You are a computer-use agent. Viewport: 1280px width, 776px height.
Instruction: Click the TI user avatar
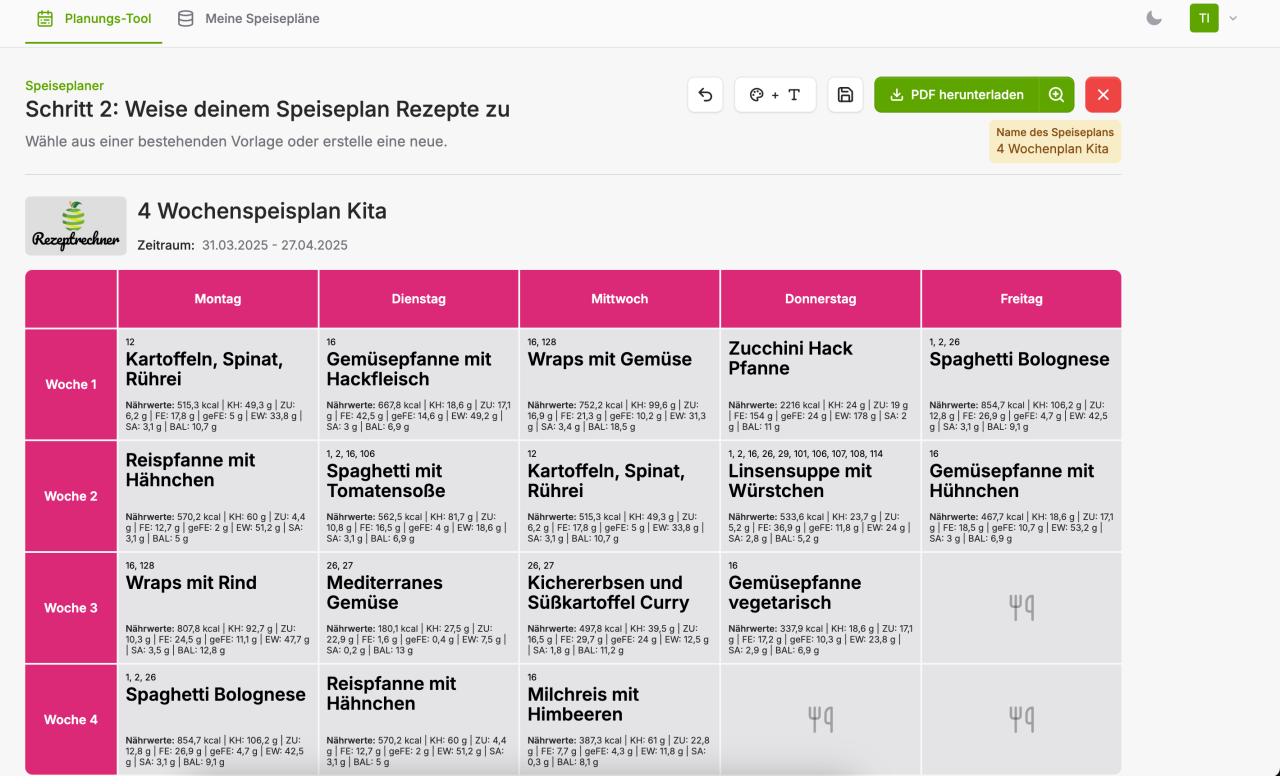tap(1204, 18)
